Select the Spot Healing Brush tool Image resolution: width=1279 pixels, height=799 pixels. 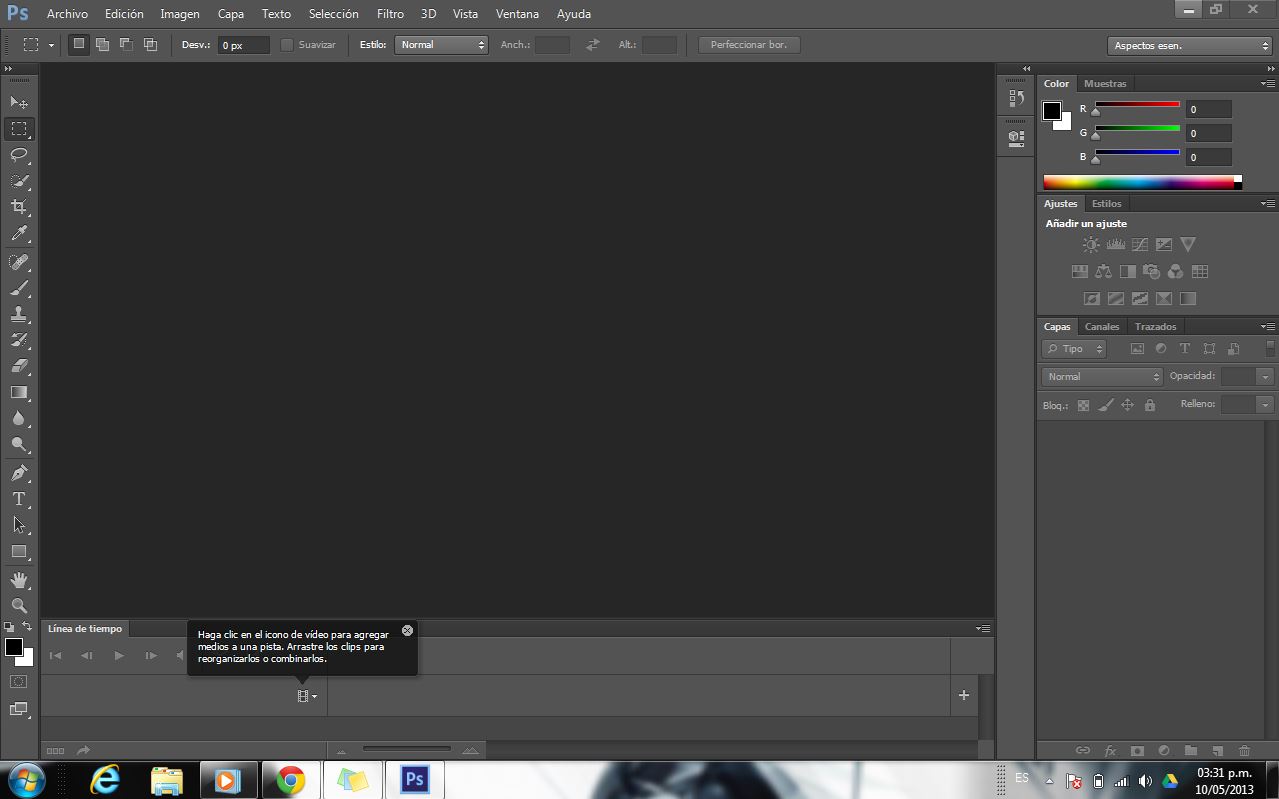[x=19, y=262]
